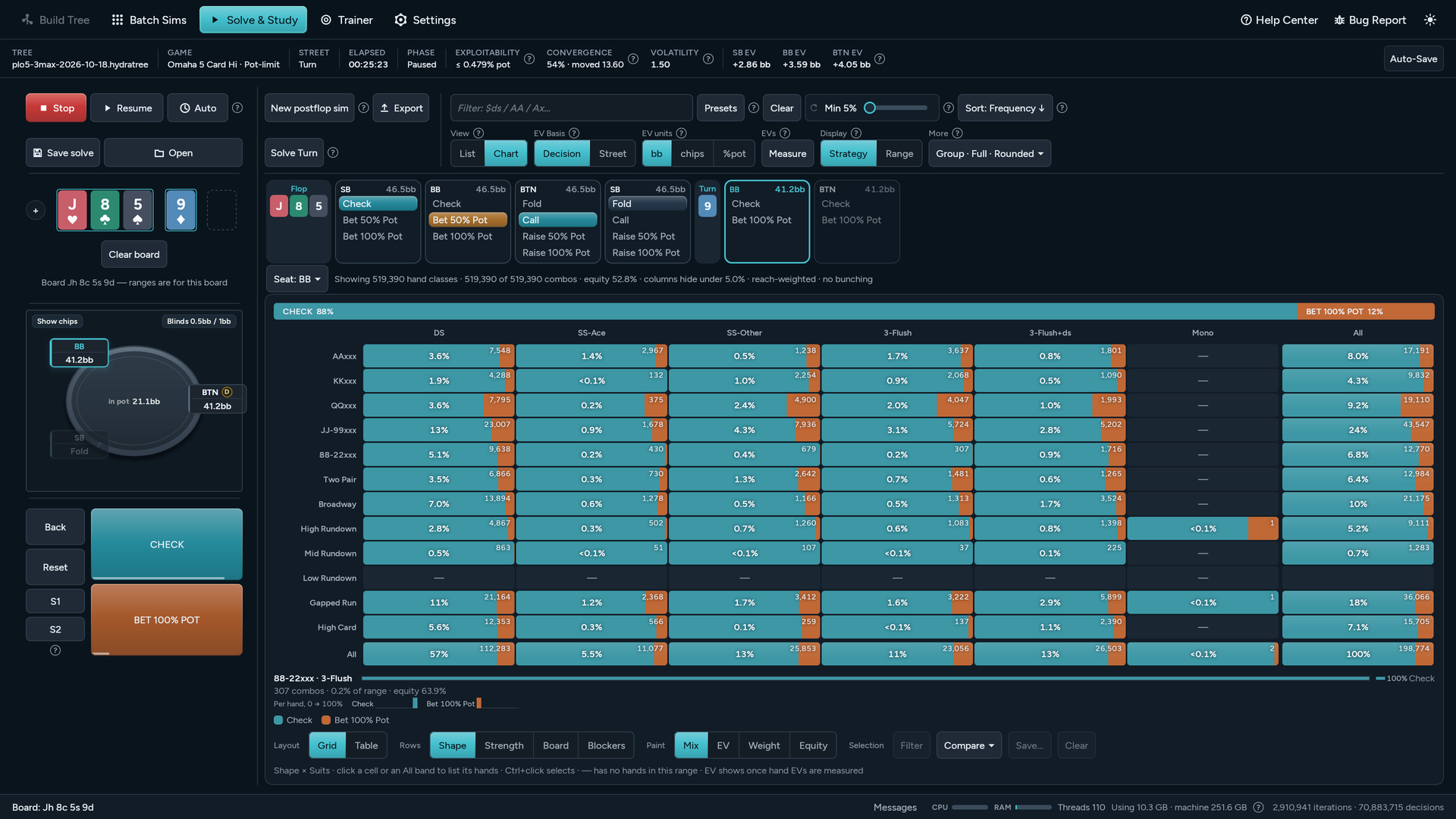Click the help icon next to EV Basis
The width and height of the screenshot is (1456, 819).
[574, 133]
